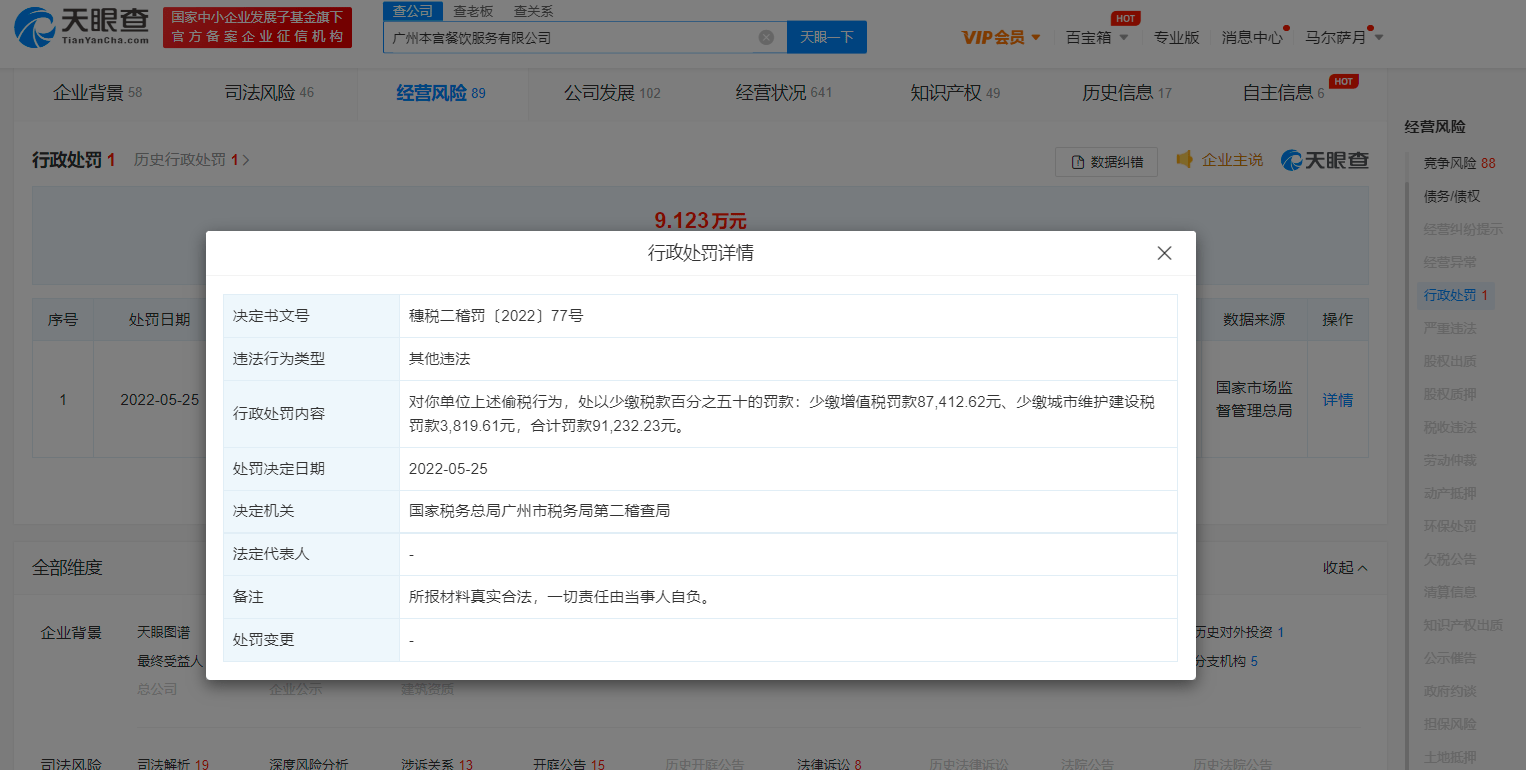Click the document icon beside 数据纠错

[x=1078, y=161]
